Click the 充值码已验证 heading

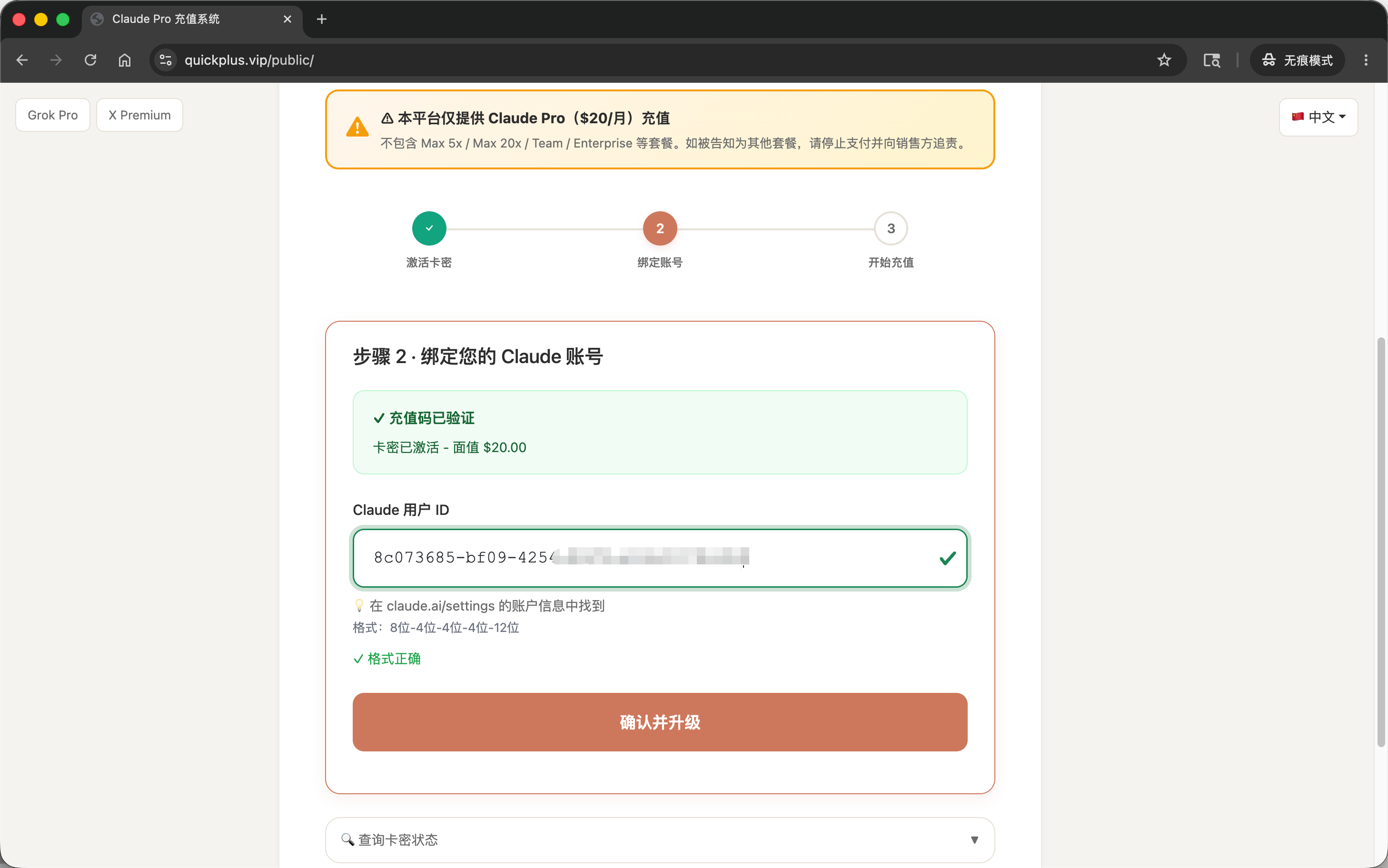click(424, 418)
